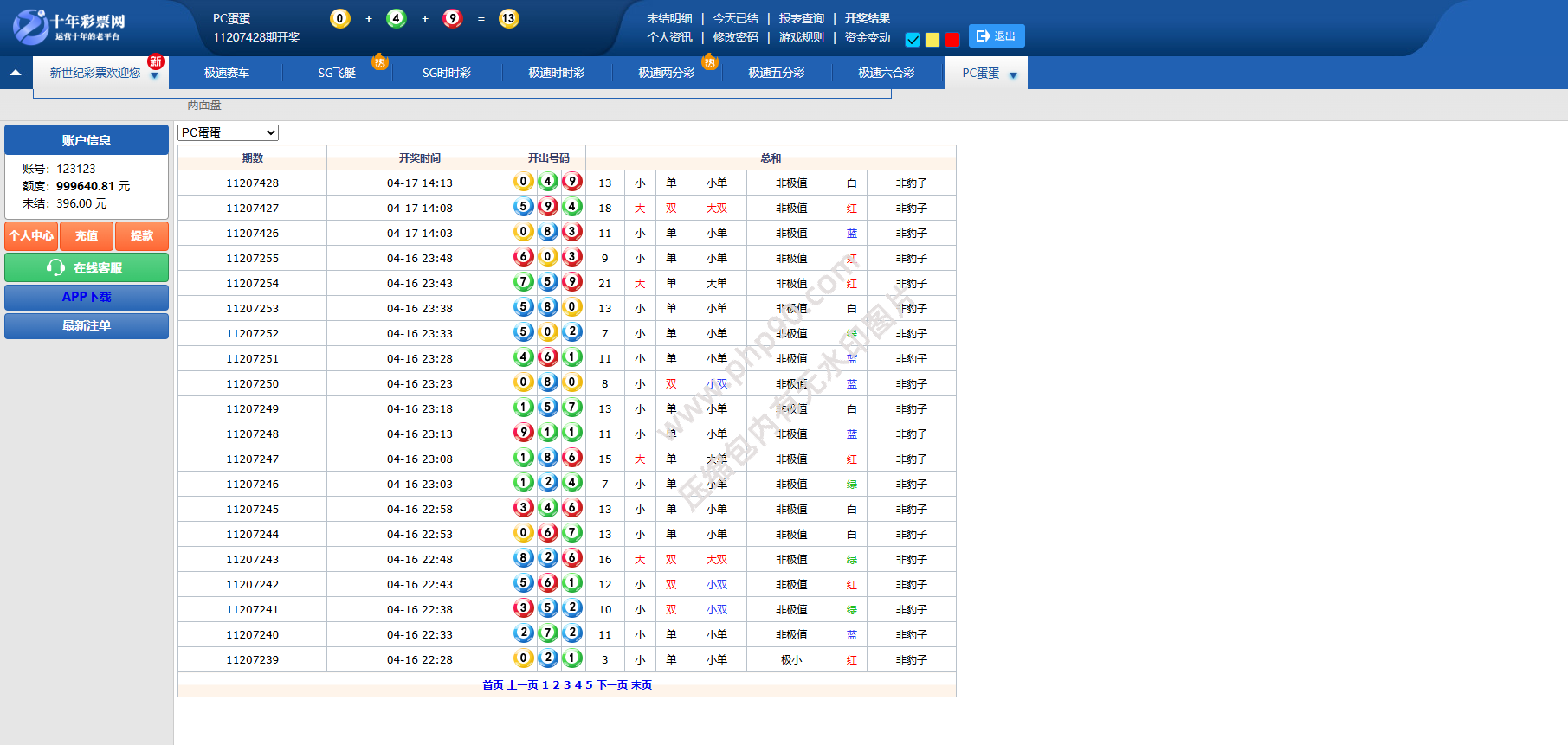The image size is (1568, 745).
Task: Select the red theme color box
Action: coord(952,40)
